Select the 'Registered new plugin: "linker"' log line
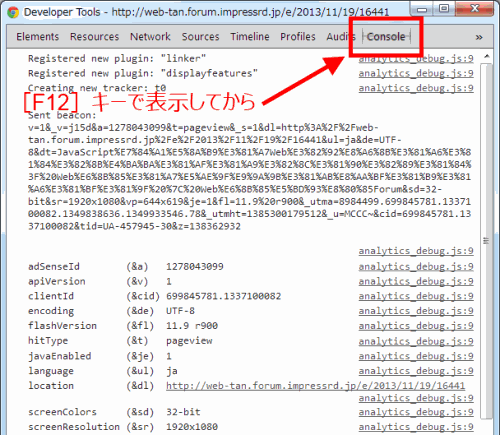Image resolution: width=500 pixels, height=435 pixels. click(x=117, y=59)
